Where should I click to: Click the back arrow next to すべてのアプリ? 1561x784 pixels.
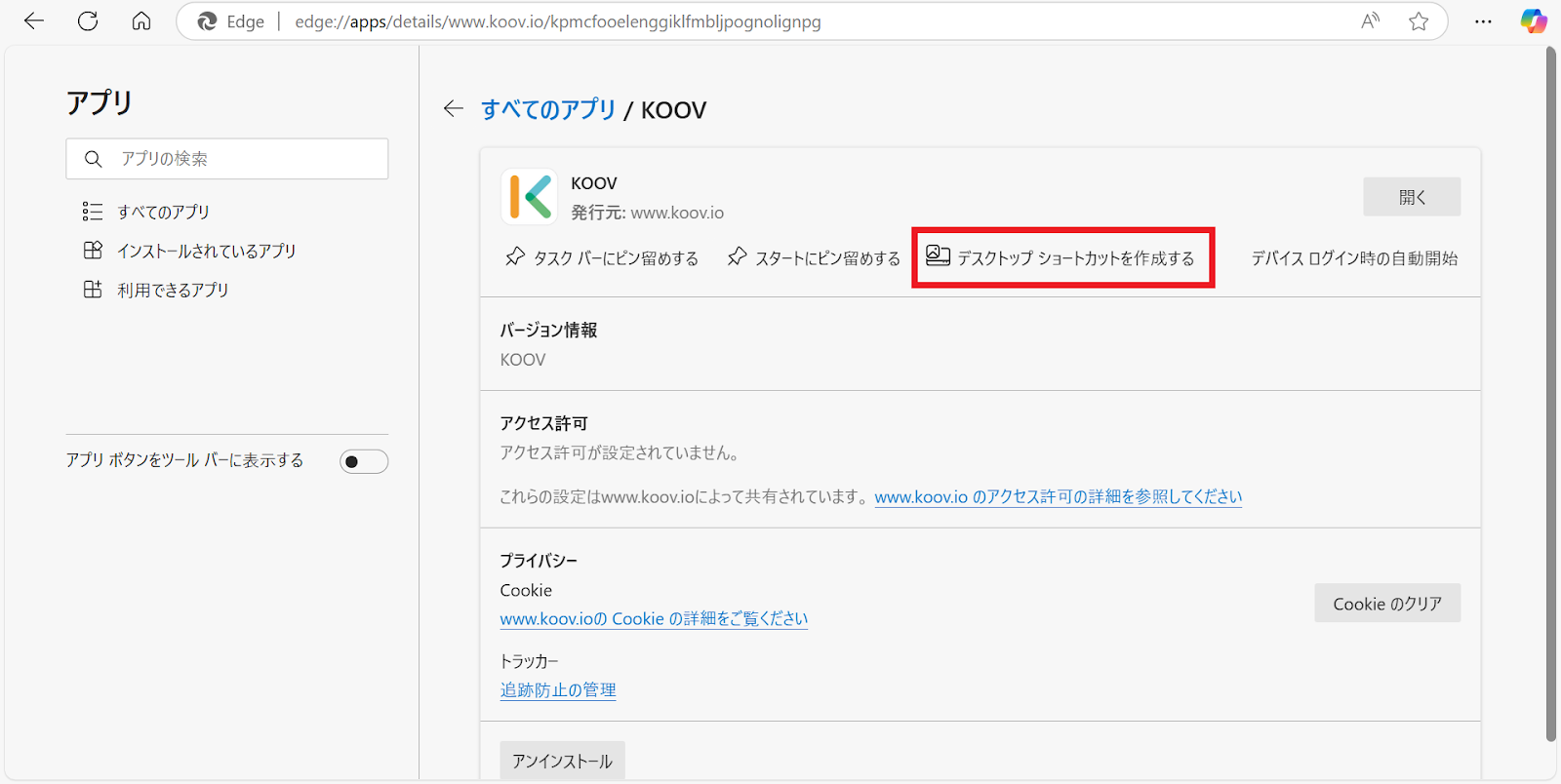tap(453, 108)
